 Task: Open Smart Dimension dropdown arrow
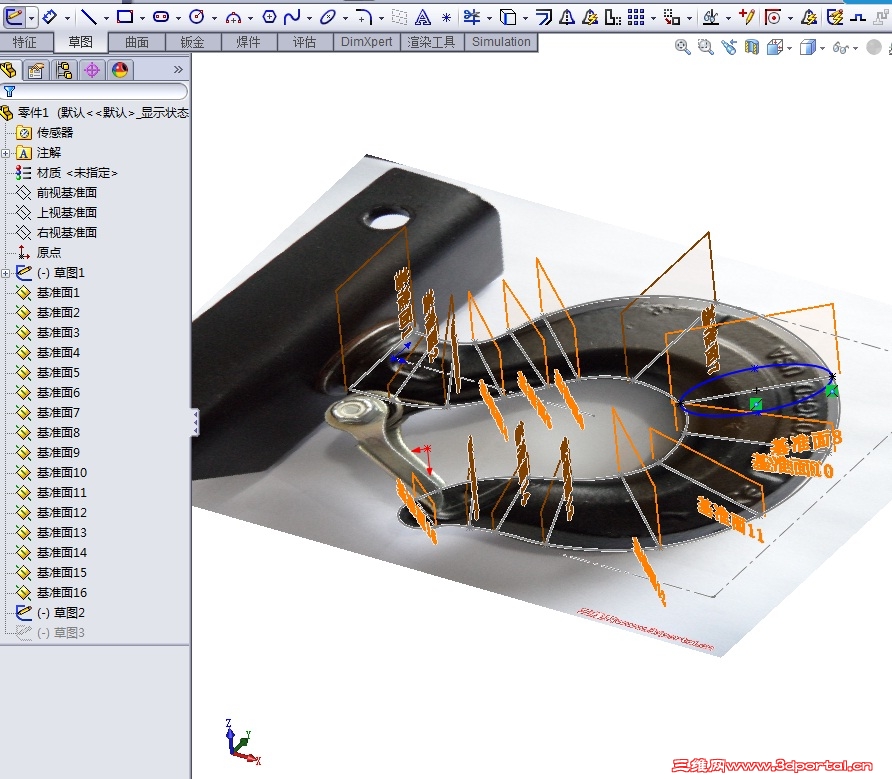(67, 18)
